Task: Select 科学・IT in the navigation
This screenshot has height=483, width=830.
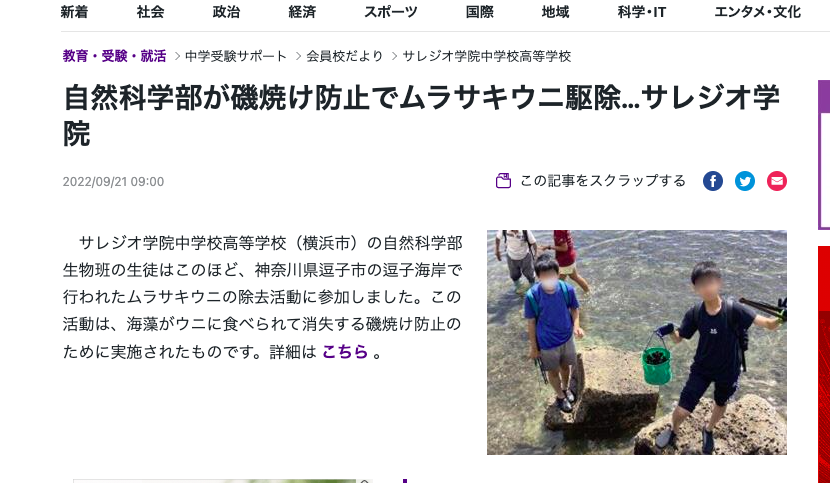Action: point(642,12)
